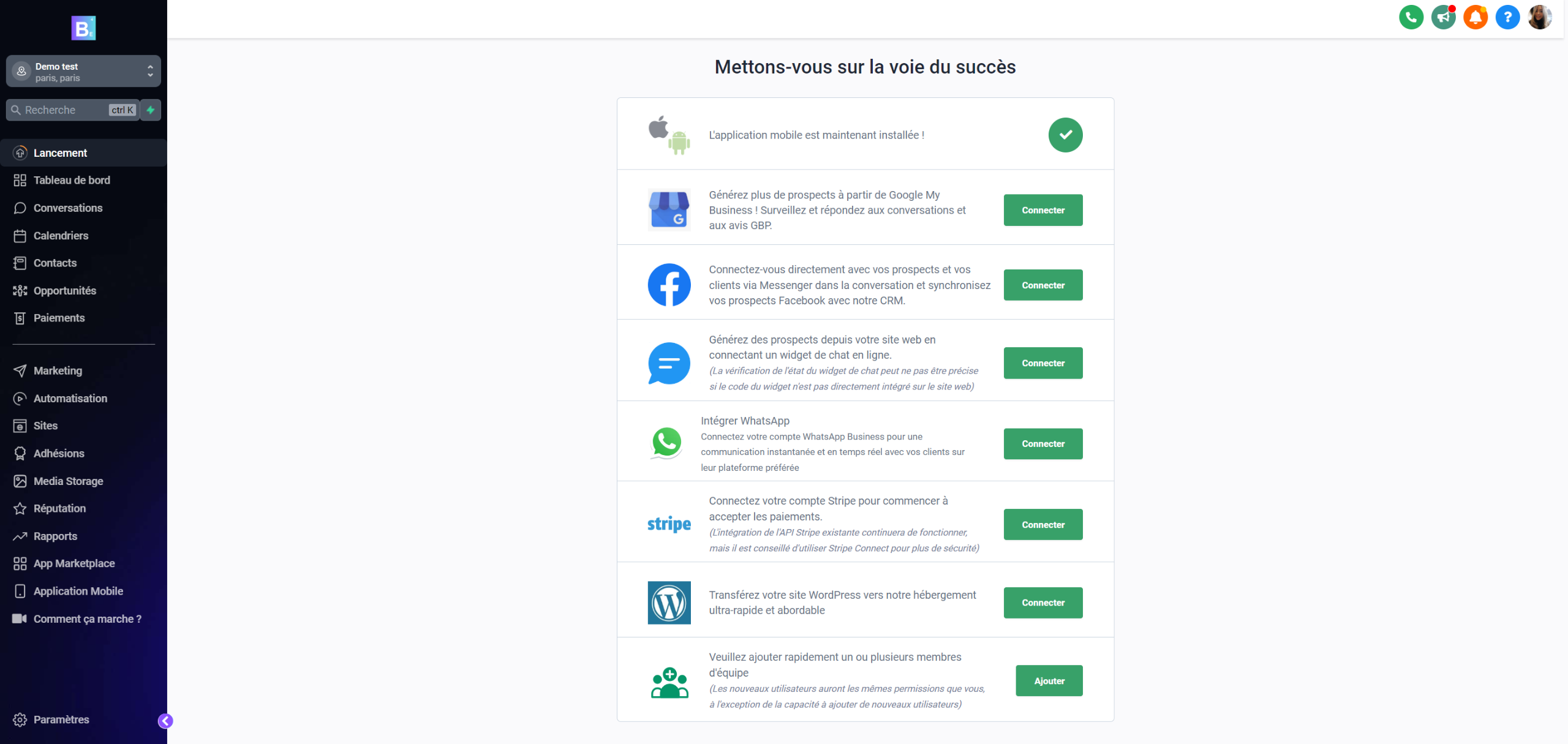
Task: Click the Facebook logo icon
Action: click(669, 285)
